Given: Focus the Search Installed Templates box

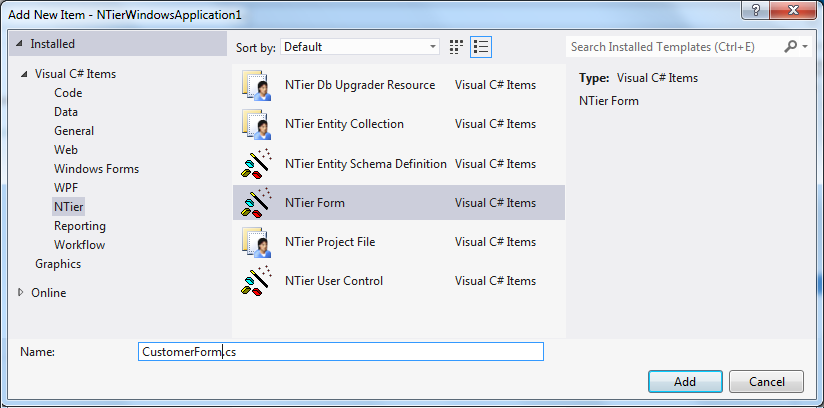Looking at the screenshot, I should point(675,47).
